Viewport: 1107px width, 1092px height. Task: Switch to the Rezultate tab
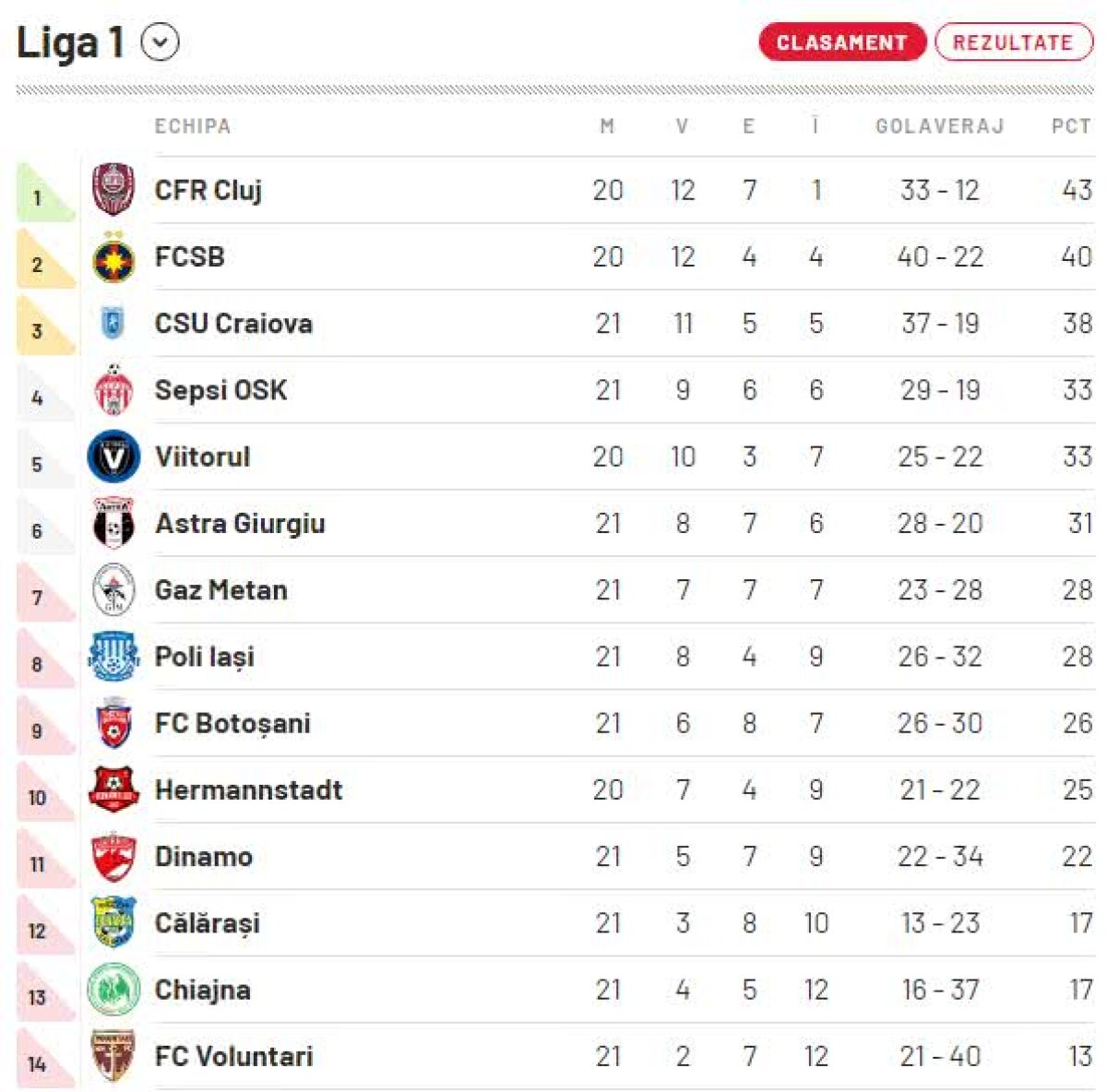pyautogui.click(x=1013, y=42)
